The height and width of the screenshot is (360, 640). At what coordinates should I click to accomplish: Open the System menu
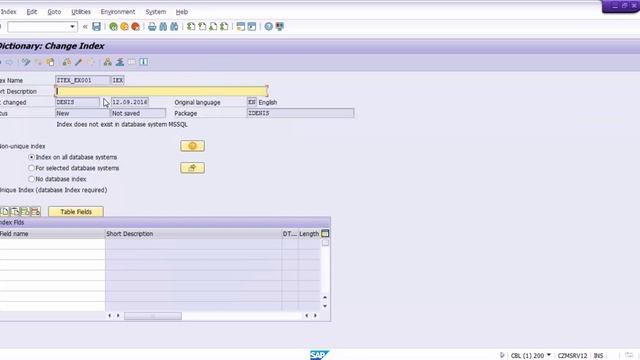coord(156,12)
